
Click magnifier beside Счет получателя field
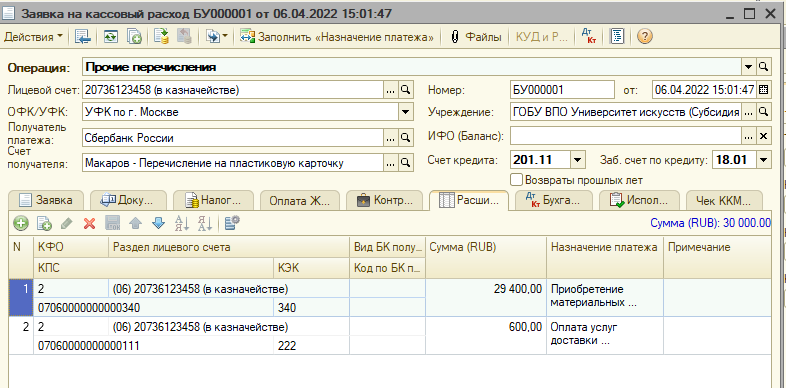point(406,162)
